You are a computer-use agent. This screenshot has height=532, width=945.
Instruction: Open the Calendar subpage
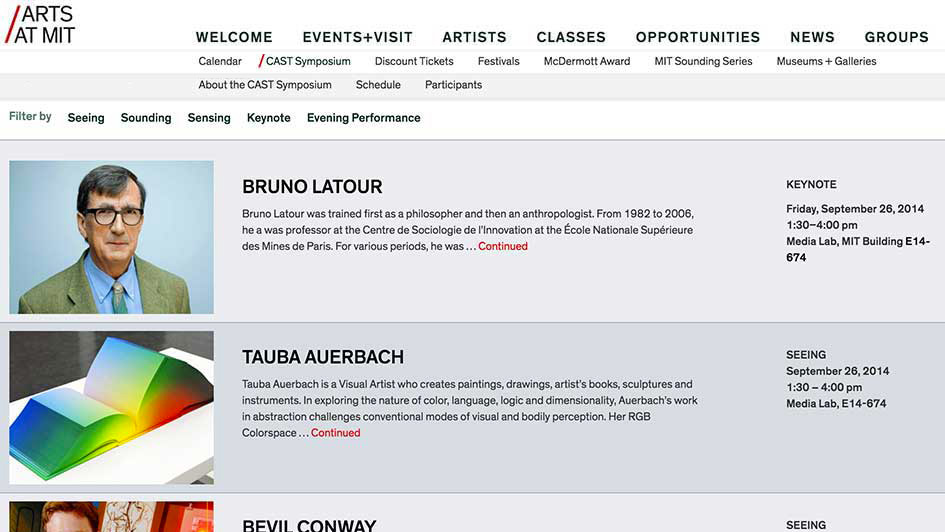(x=220, y=61)
